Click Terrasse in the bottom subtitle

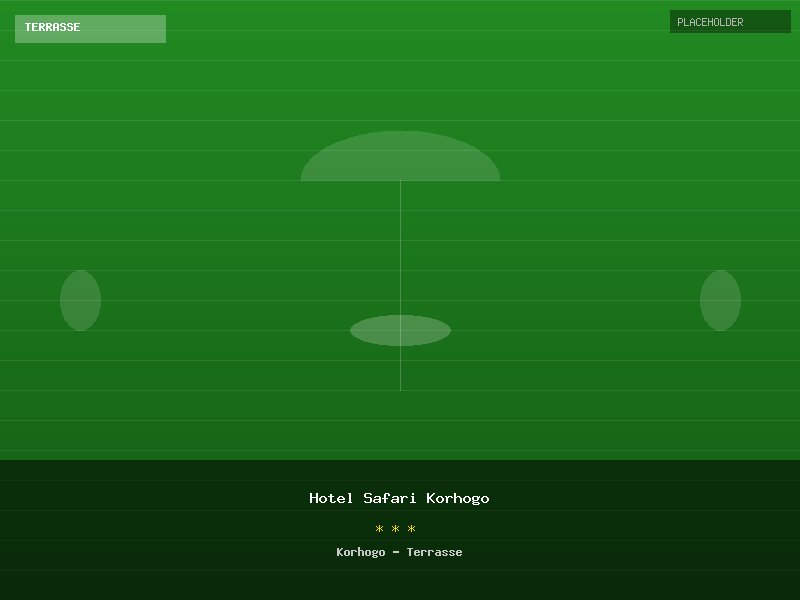coord(434,552)
